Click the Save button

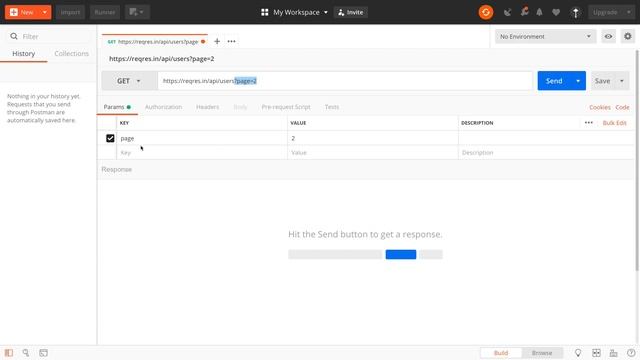pos(602,81)
